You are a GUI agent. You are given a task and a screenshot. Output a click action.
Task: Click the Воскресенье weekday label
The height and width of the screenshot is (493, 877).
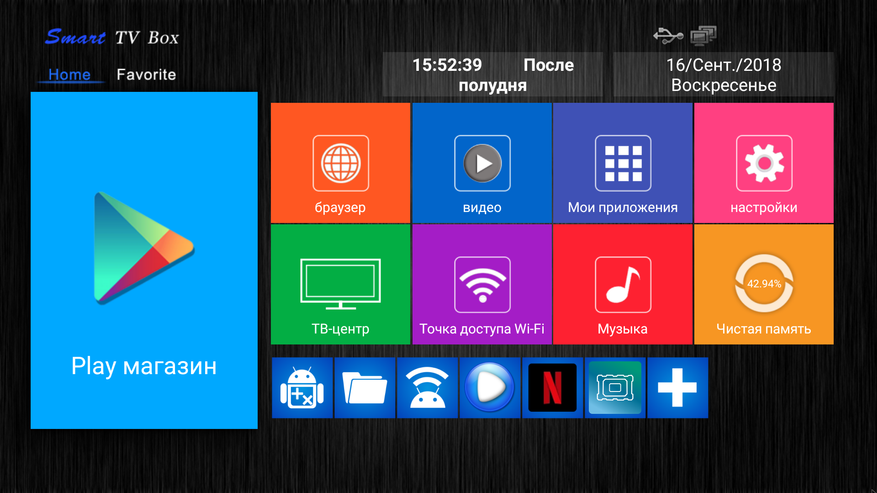tap(723, 86)
